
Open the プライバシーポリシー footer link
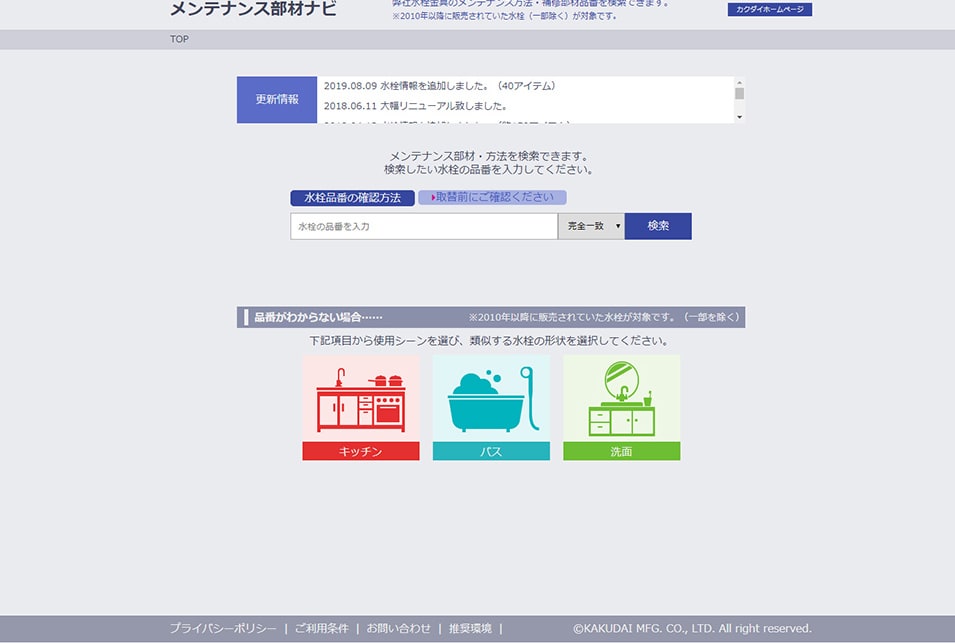coord(223,628)
